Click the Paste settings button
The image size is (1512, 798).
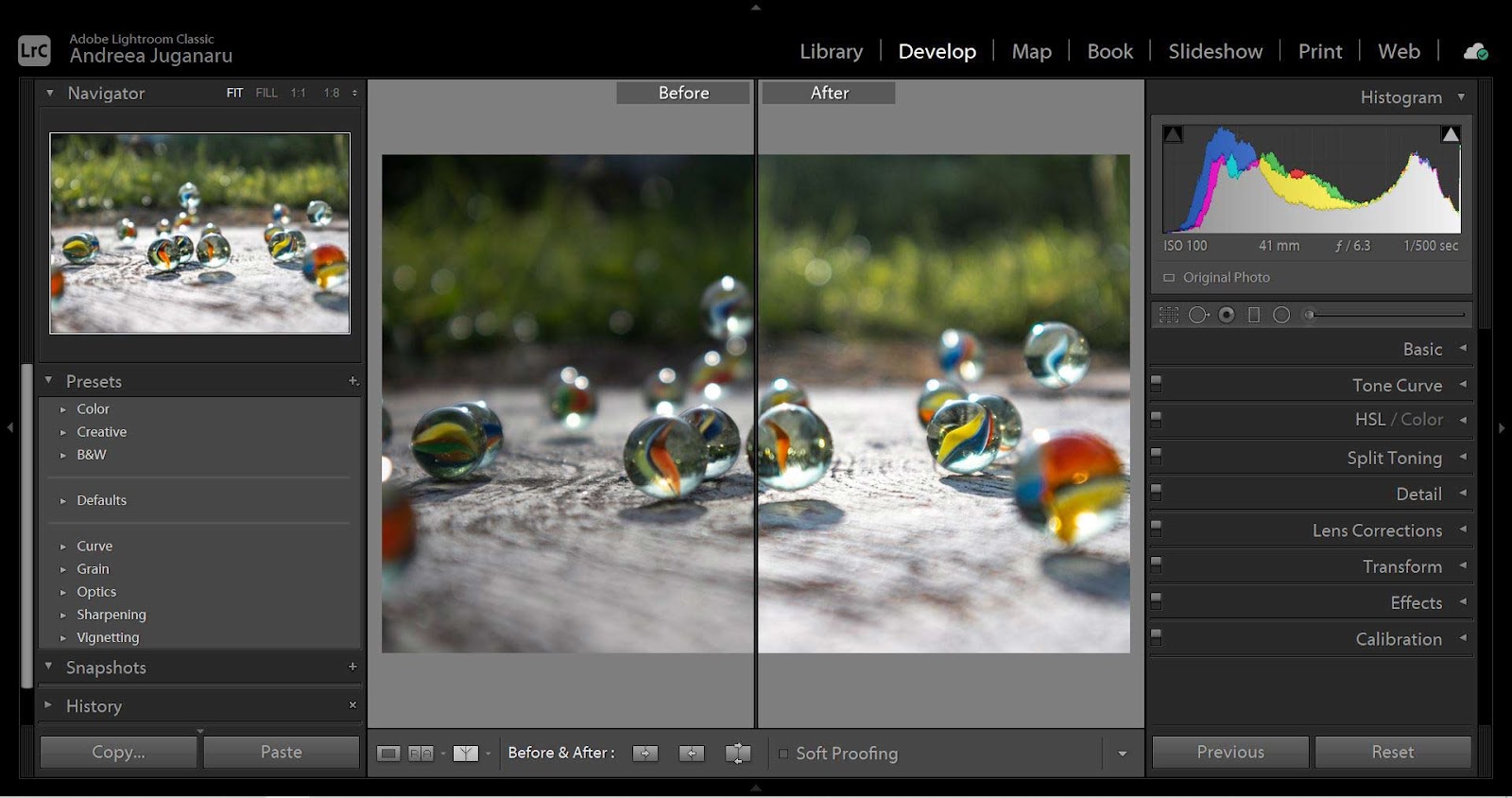point(282,753)
